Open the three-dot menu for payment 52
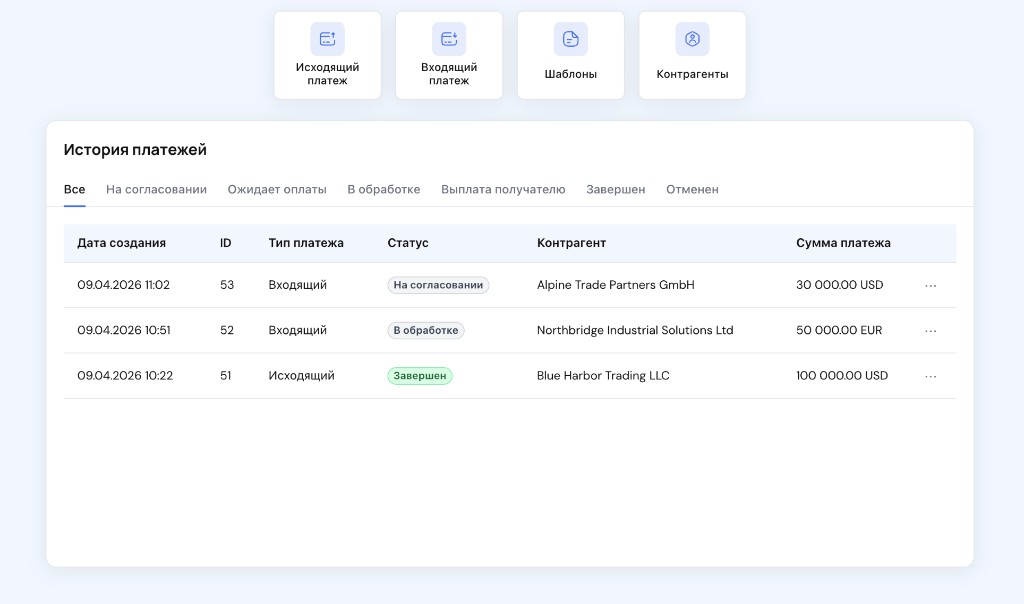1024x604 pixels. pyautogui.click(x=930, y=331)
